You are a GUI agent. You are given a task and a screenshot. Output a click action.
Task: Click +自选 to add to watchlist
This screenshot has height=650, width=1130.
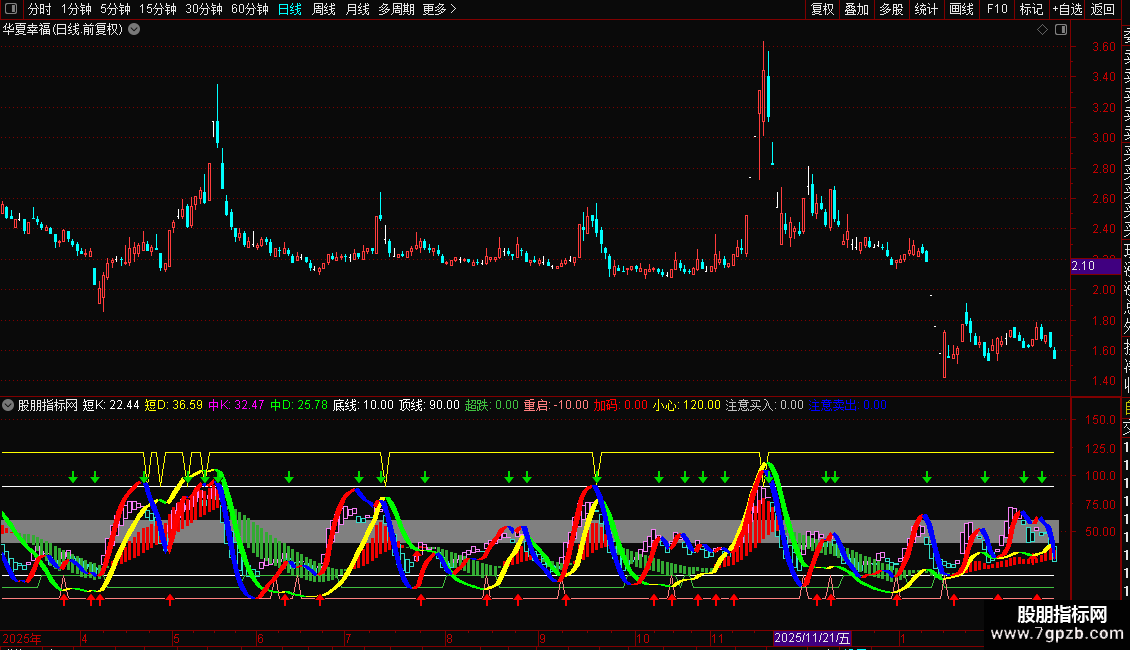coord(1067,9)
